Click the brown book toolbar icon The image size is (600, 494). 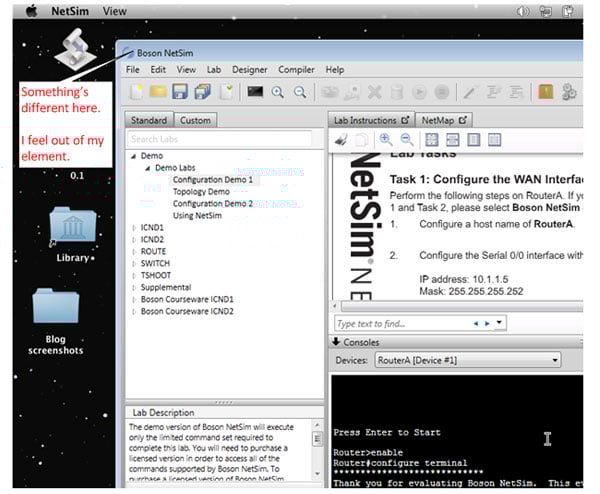point(546,92)
